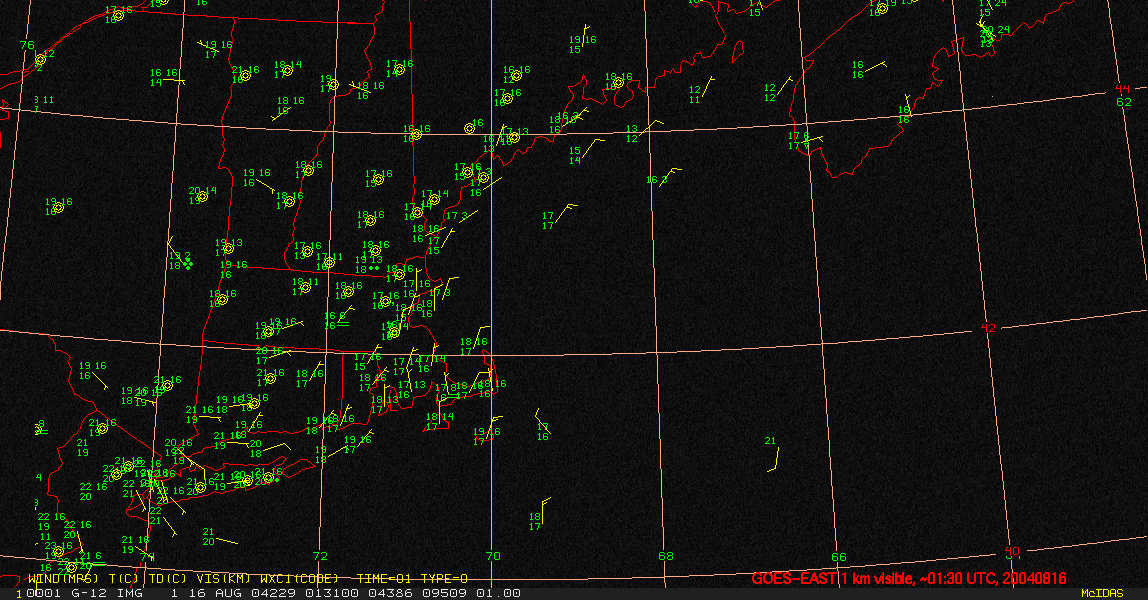This screenshot has height=600, width=1148.
Task: Click the longitude 76 grid label
Action: click(27, 45)
